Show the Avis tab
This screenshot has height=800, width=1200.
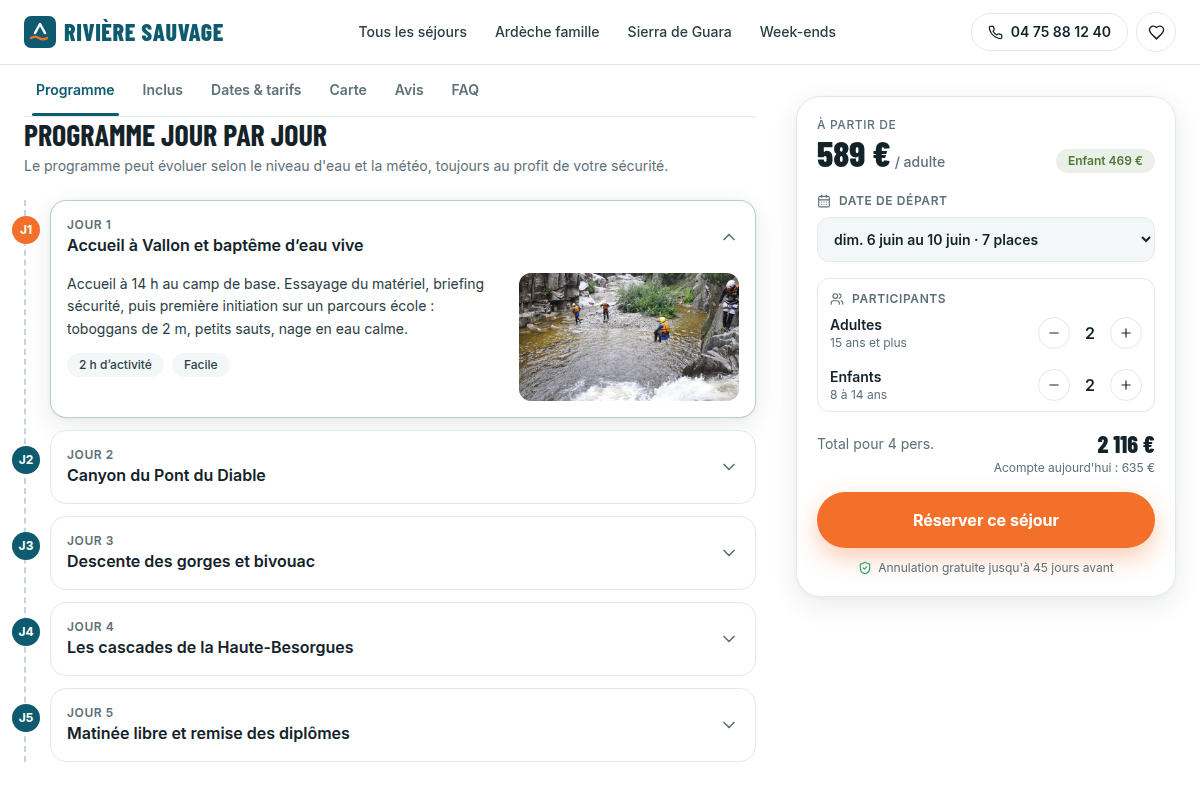pos(409,90)
